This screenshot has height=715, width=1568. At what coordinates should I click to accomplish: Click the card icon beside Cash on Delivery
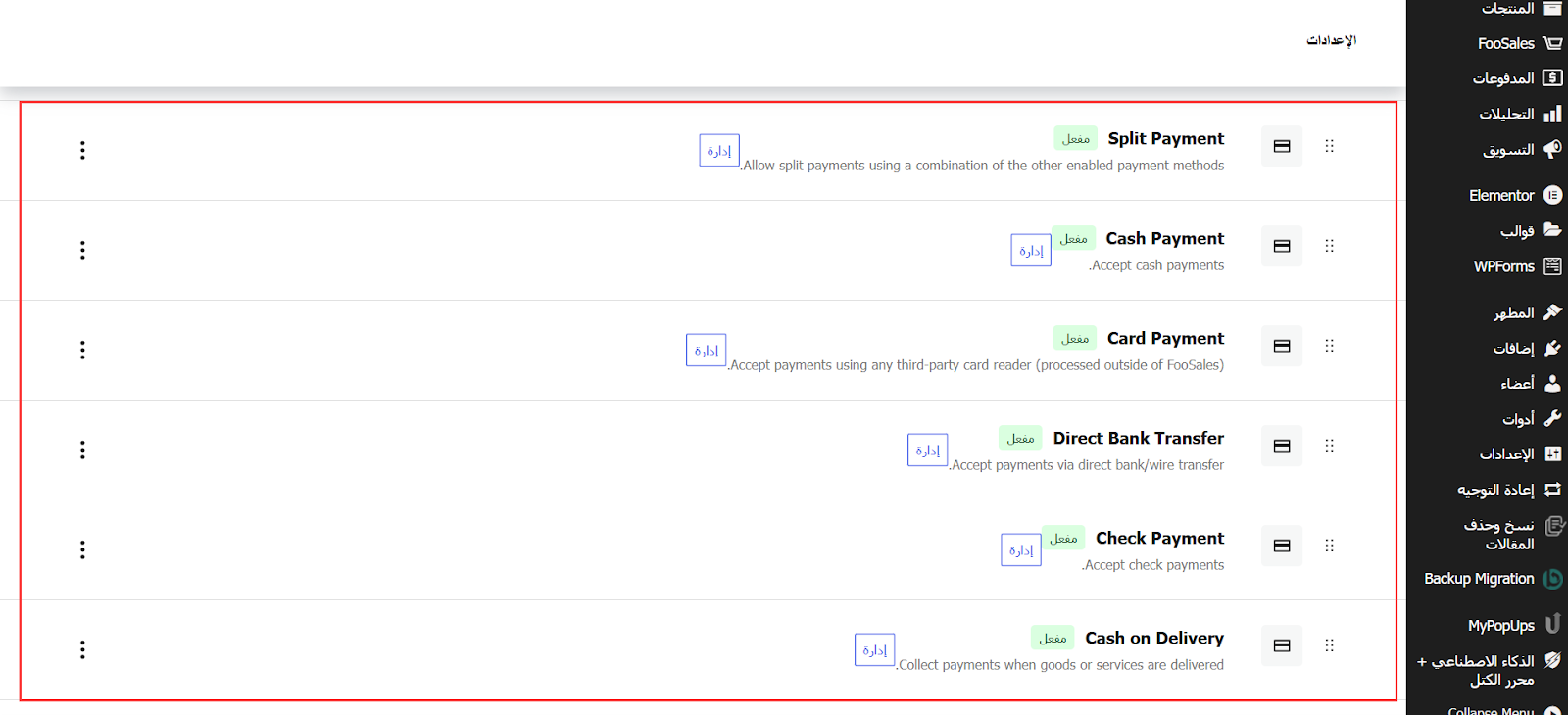click(x=1282, y=645)
